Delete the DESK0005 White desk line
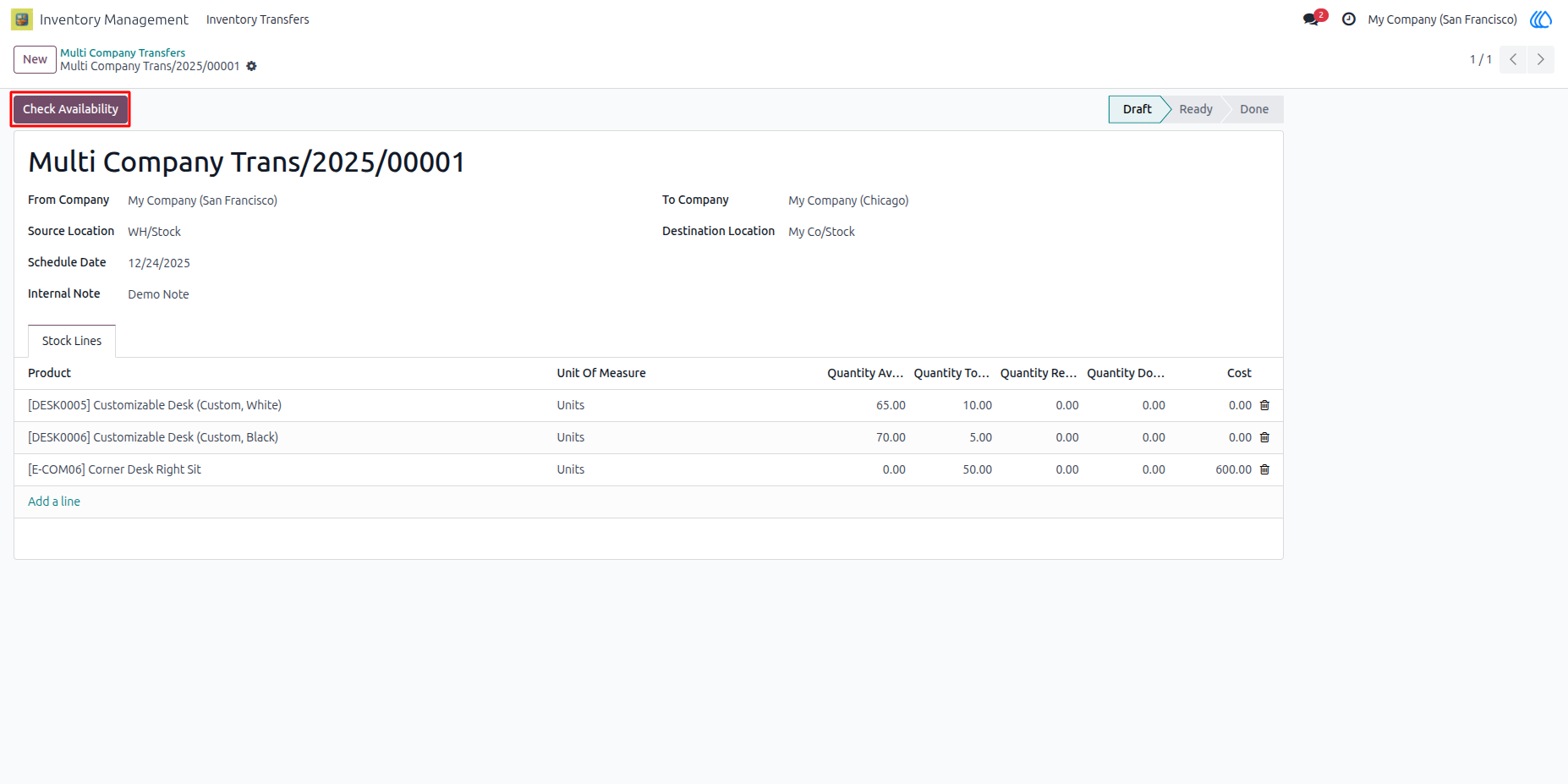1568x784 pixels. [1264, 405]
